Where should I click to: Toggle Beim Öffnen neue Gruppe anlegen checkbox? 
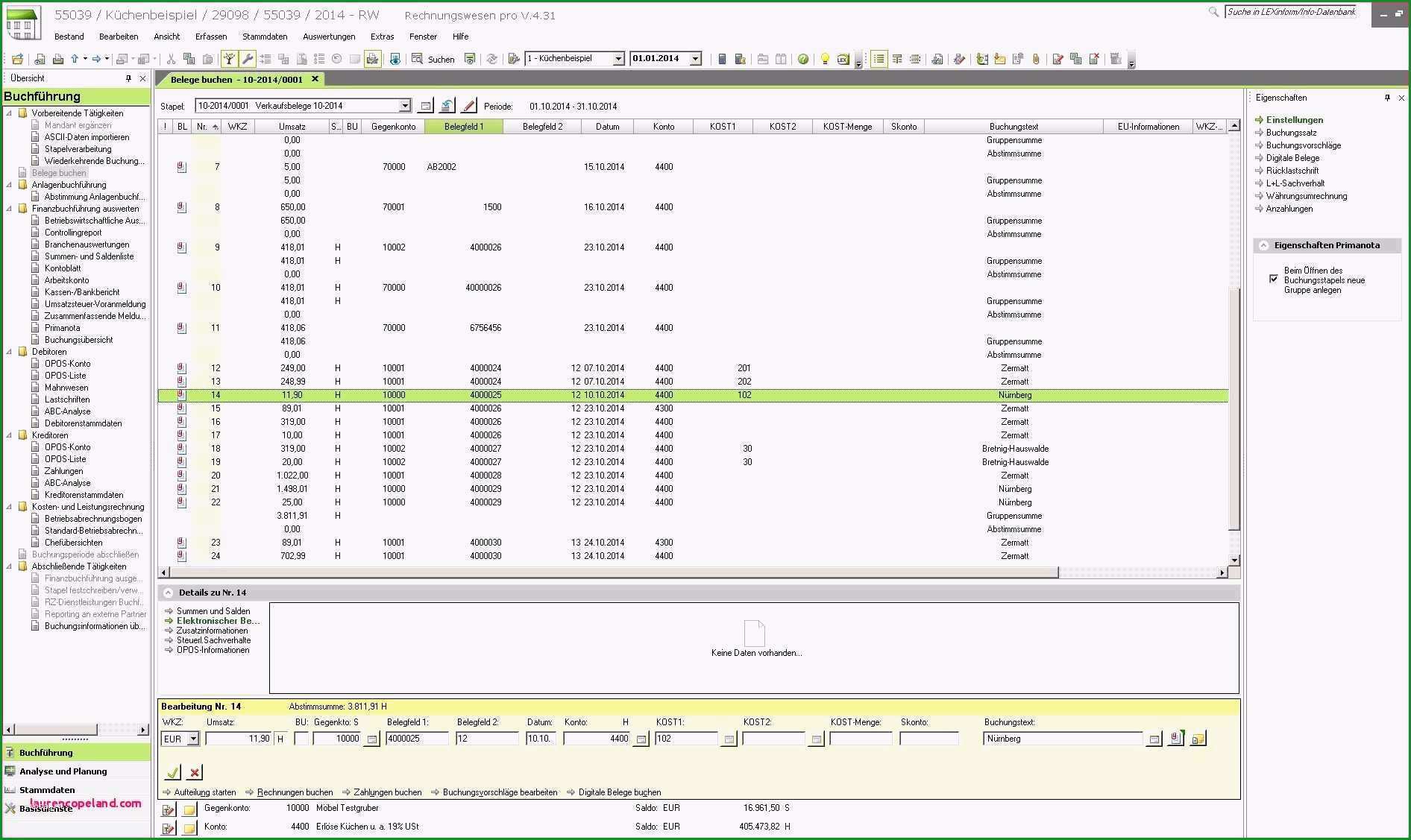coord(1273,279)
